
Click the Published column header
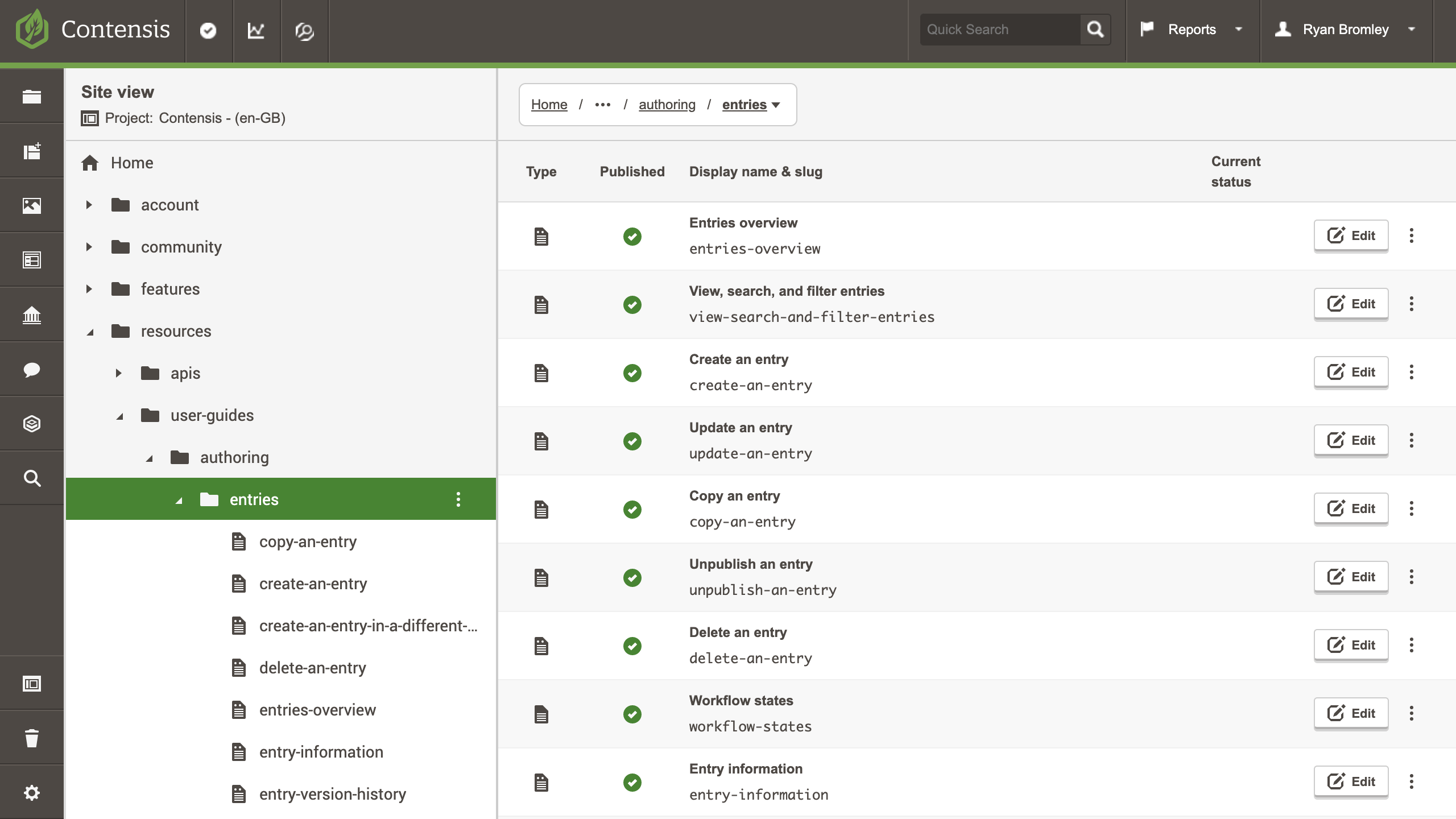pyautogui.click(x=632, y=172)
